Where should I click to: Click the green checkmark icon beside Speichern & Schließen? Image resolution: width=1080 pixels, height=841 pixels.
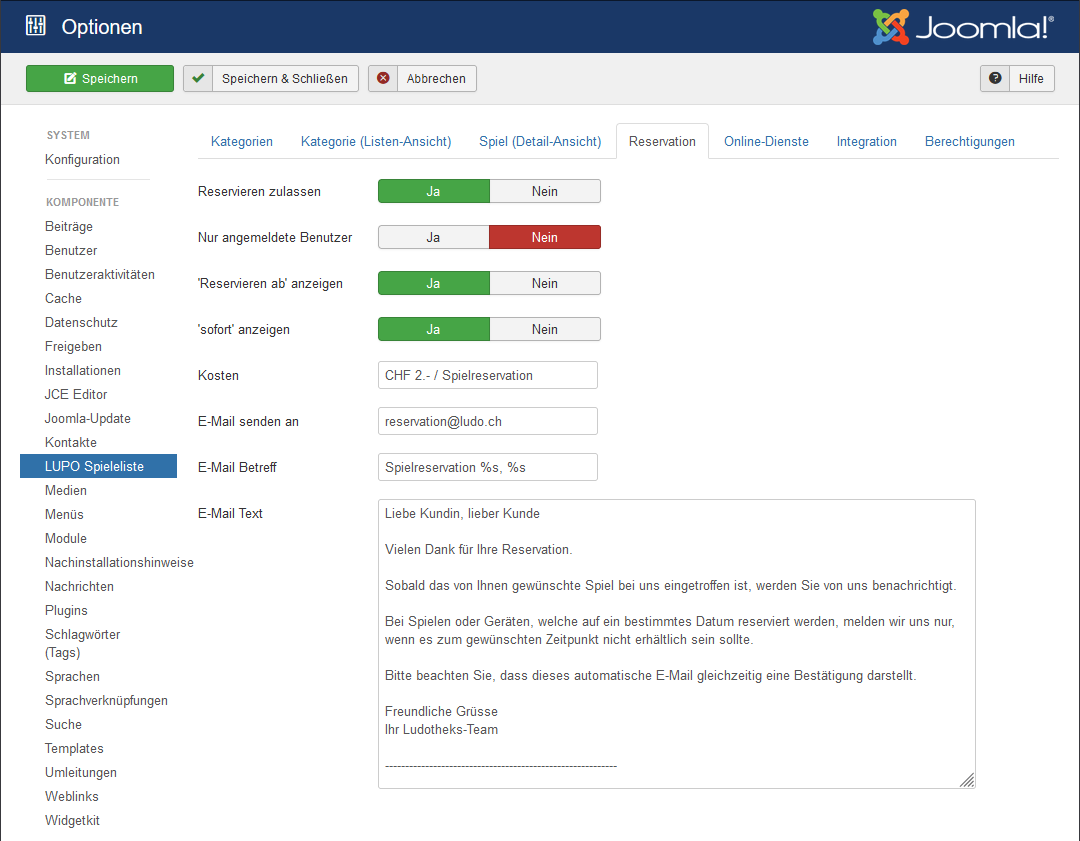click(x=198, y=79)
